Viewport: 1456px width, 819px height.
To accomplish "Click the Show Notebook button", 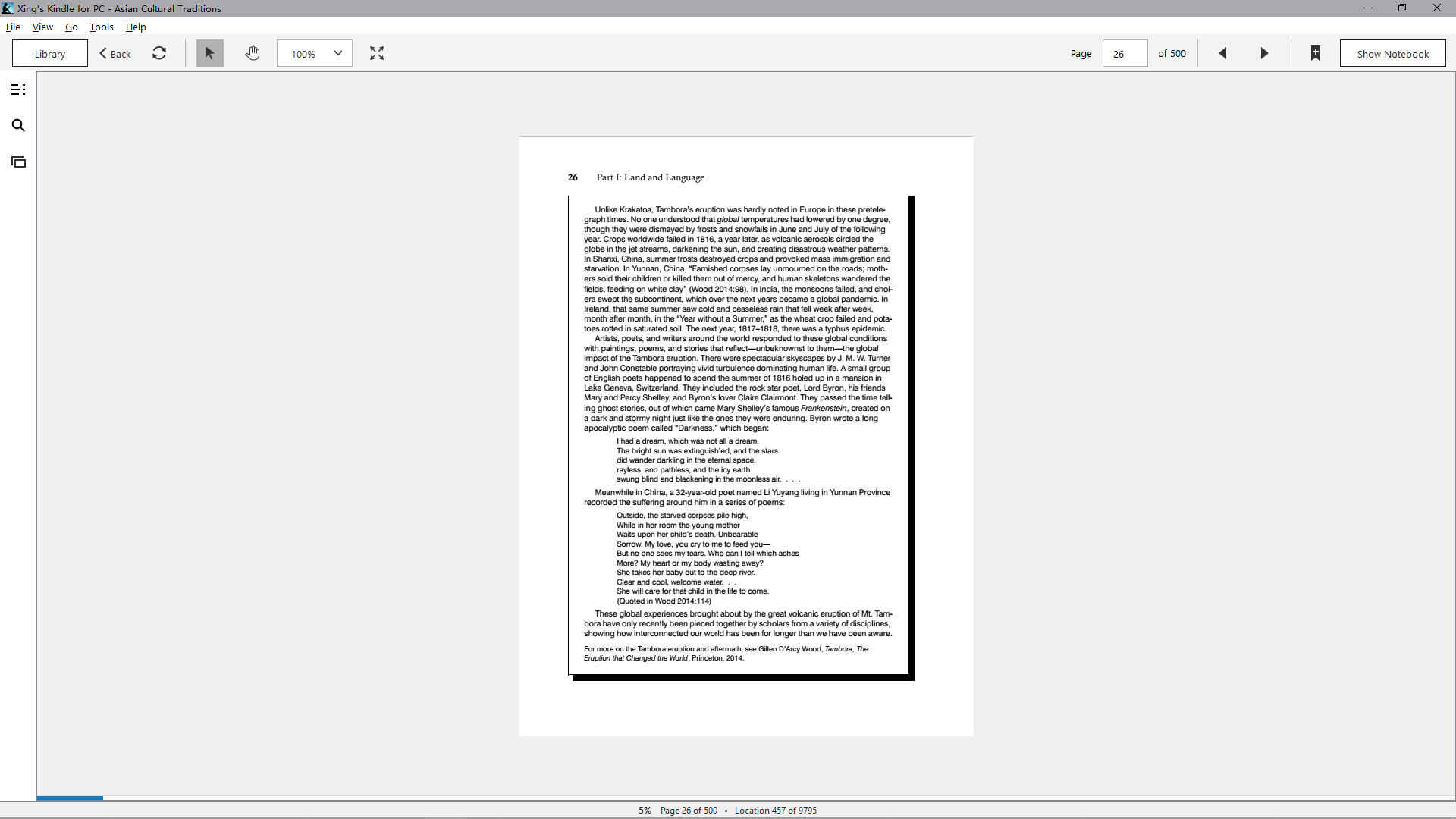I will pos(1392,53).
